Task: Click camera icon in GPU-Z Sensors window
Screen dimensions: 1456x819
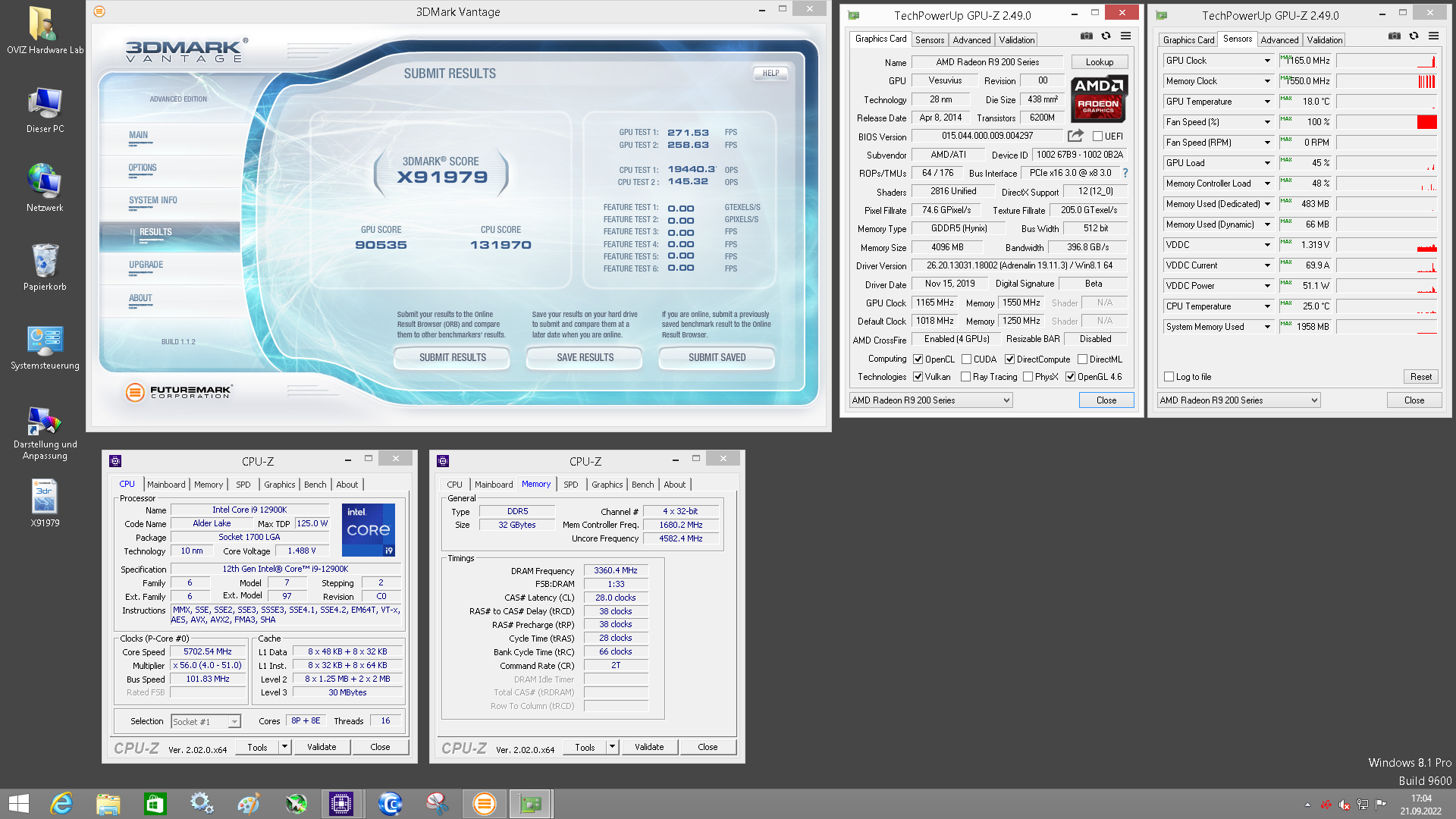Action: tap(1395, 36)
